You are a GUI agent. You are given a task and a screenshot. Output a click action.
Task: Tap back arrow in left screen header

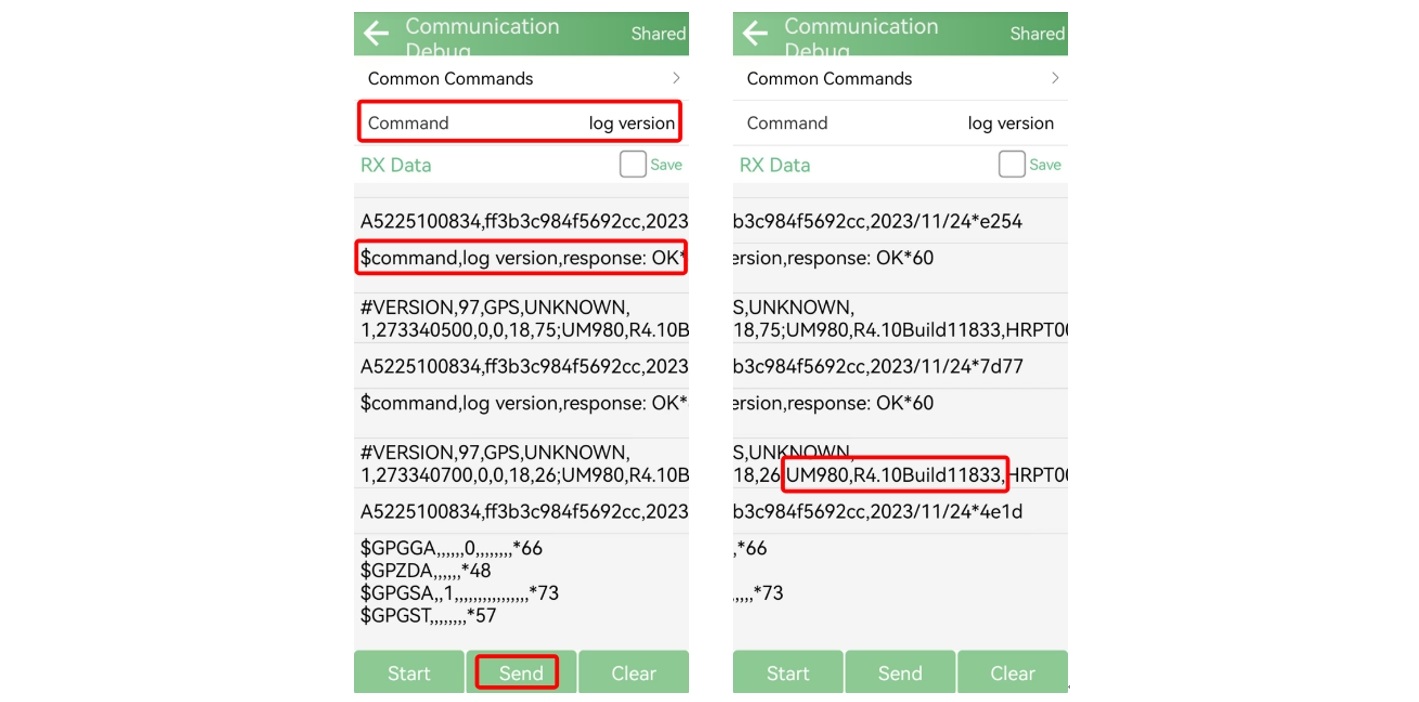pos(376,34)
